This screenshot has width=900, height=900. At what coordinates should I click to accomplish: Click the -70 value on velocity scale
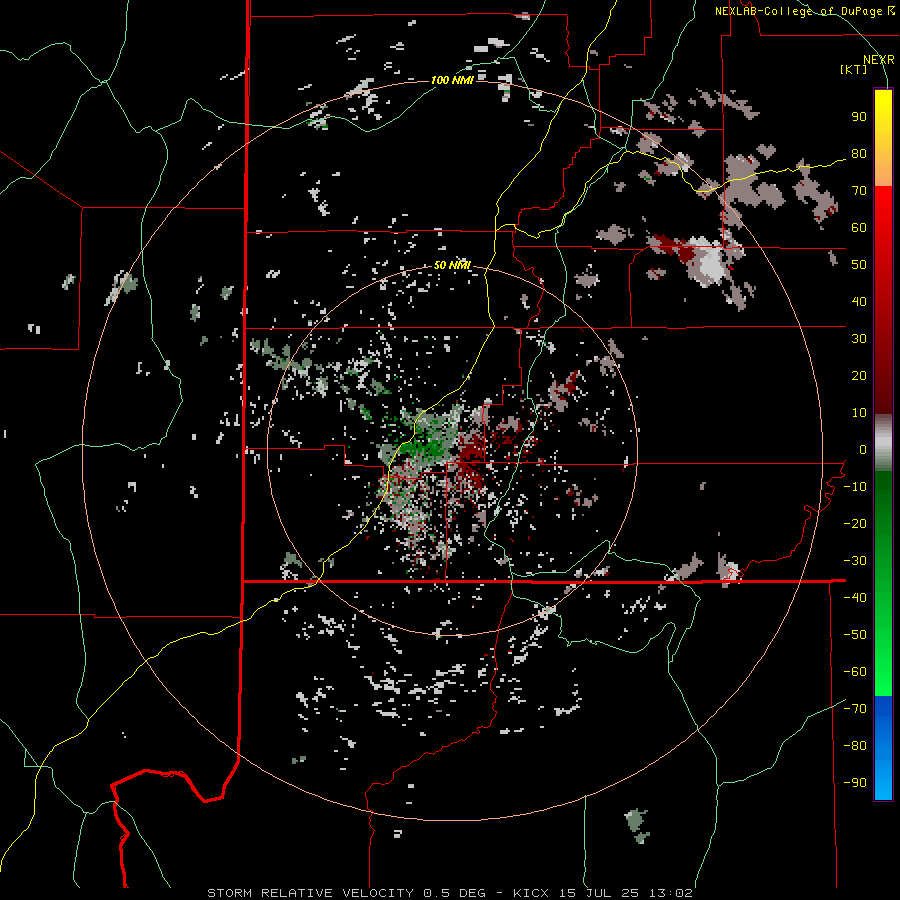point(855,709)
